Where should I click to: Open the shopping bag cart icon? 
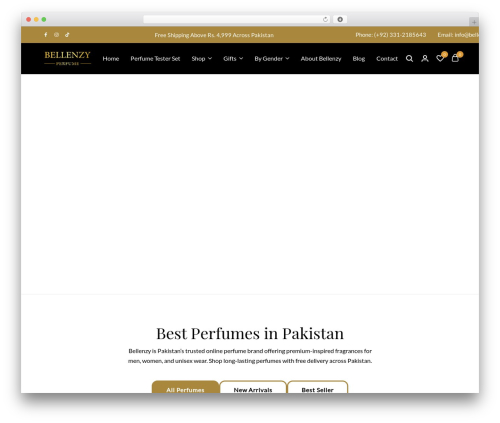[x=455, y=58]
